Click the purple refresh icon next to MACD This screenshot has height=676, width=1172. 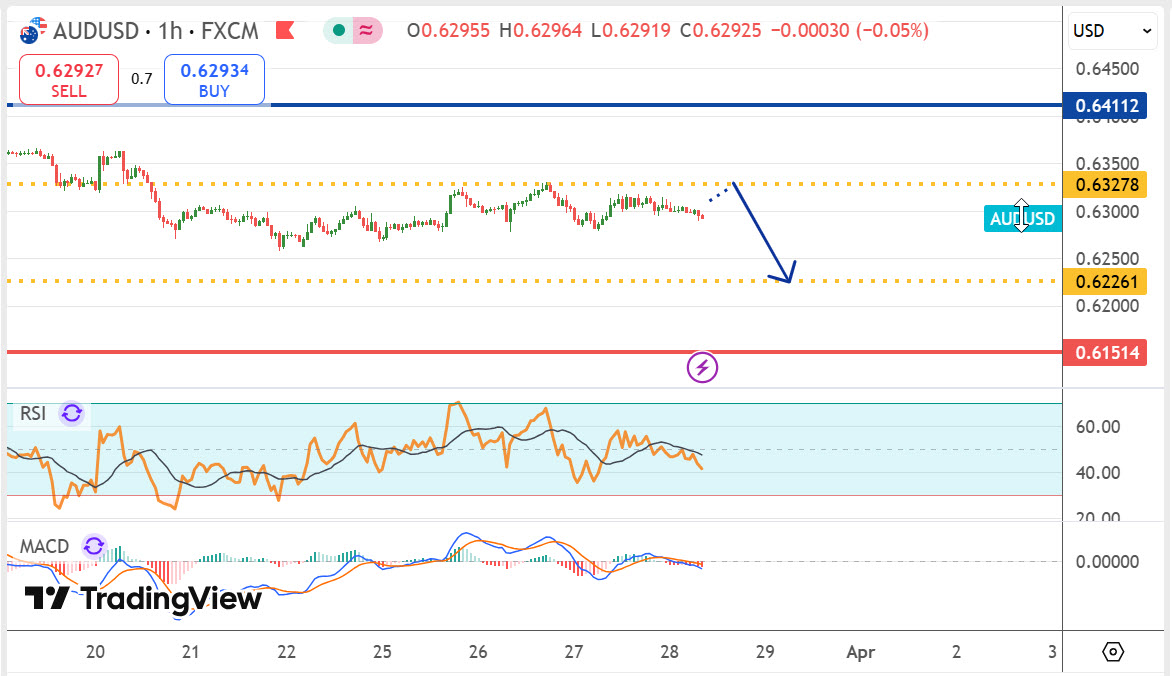coord(93,546)
